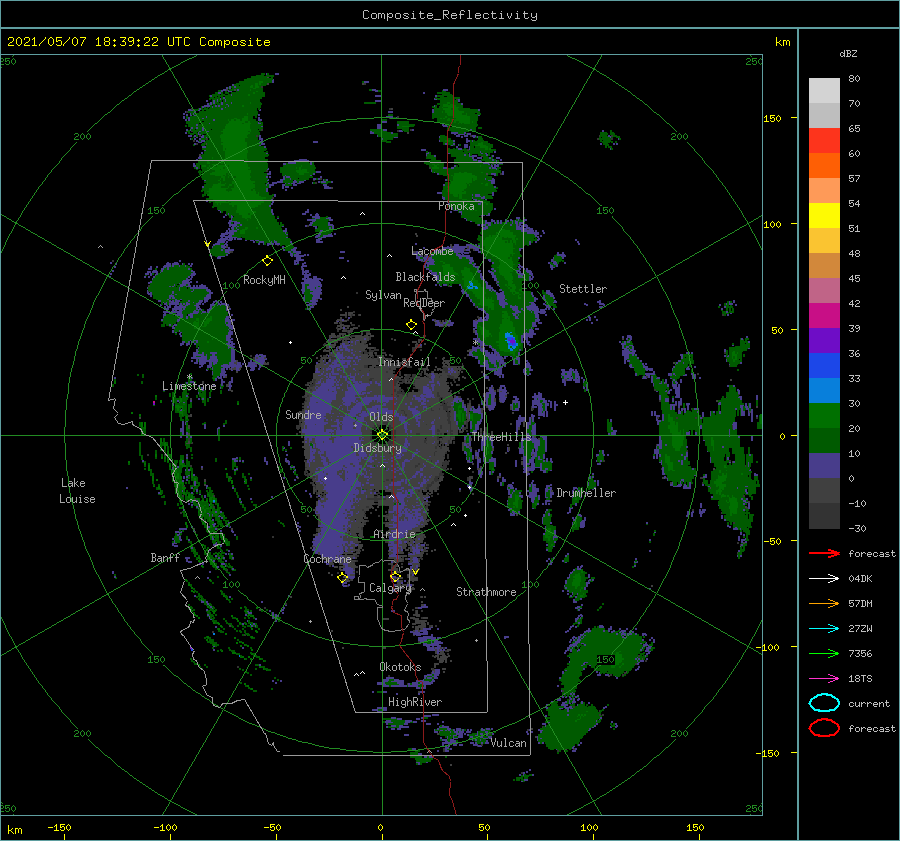Pick the yellow 54 dBZ color swatch
This screenshot has height=841, width=900.
(824, 216)
